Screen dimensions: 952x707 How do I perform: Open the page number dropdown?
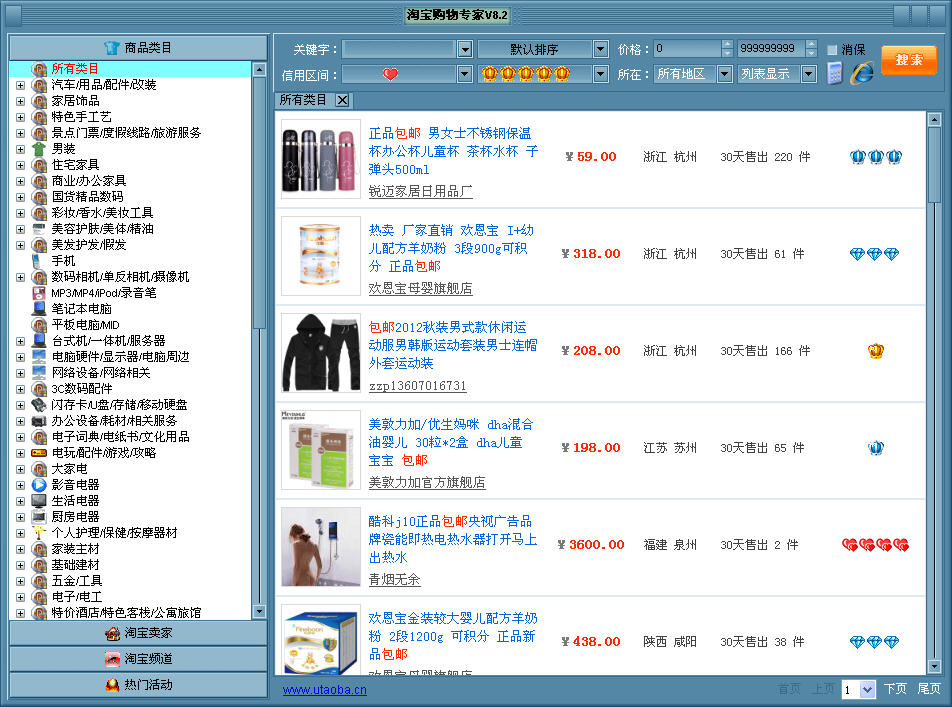(x=867, y=689)
